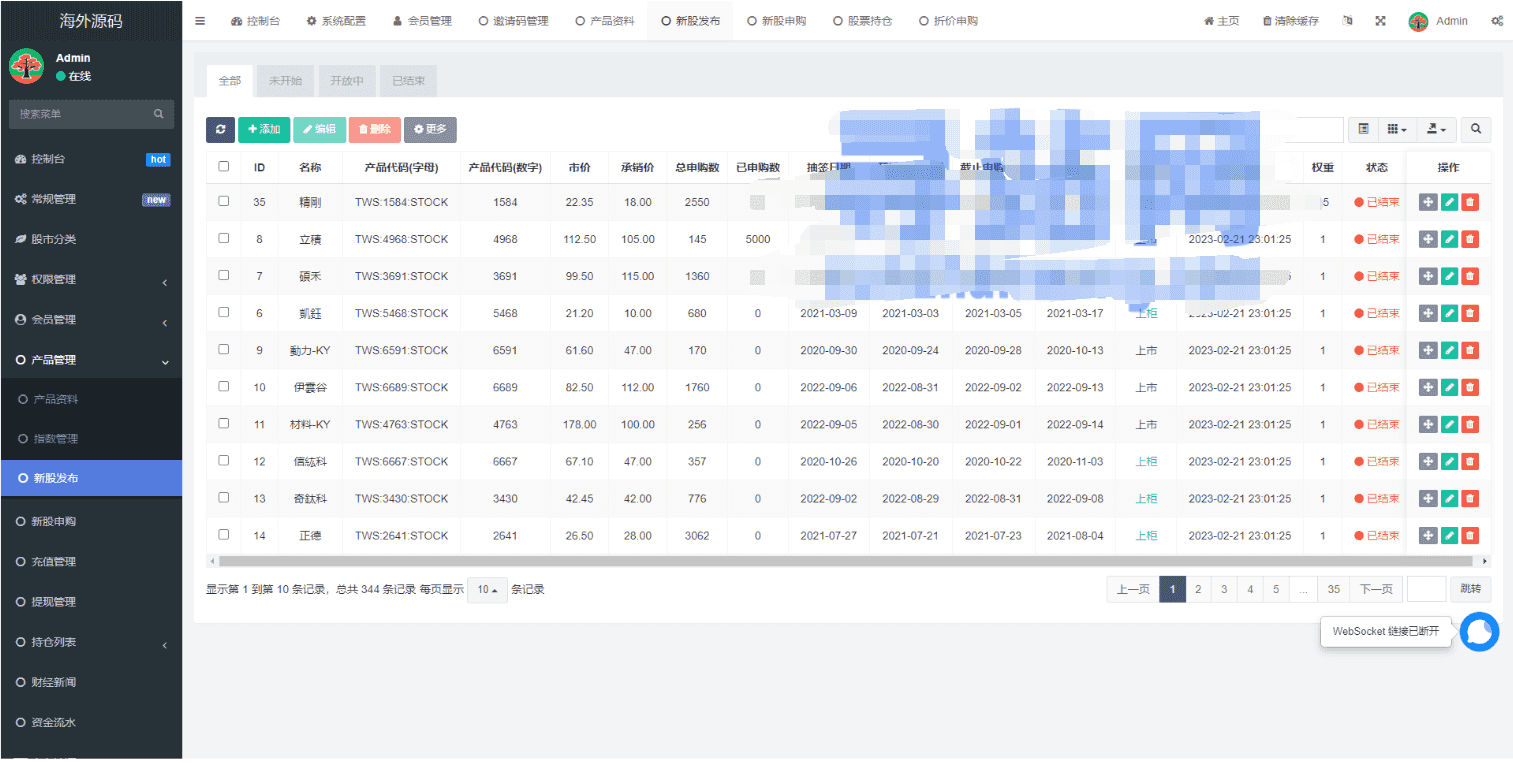The width and height of the screenshot is (1513, 763).
Task: Open the page size 10 dropdown
Action: click(487, 590)
